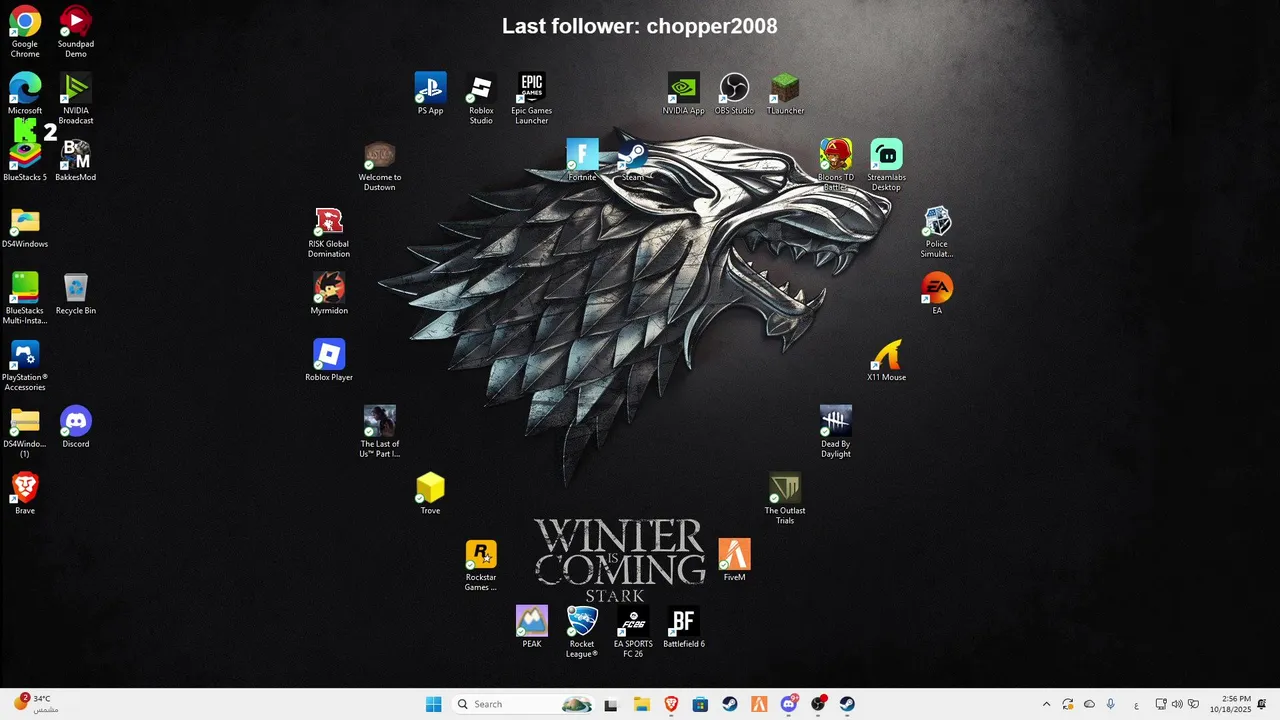Select the Roblox Player desktop icon
This screenshot has width=1280, height=720.
[x=329, y=360]
